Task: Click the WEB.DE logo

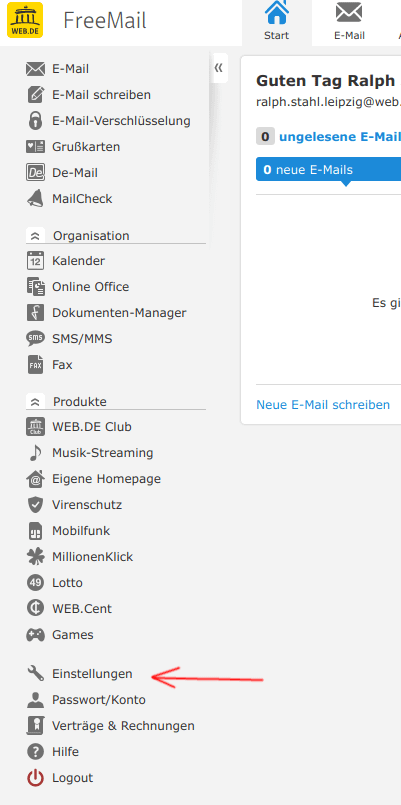Action: click(x=25, y=20)
